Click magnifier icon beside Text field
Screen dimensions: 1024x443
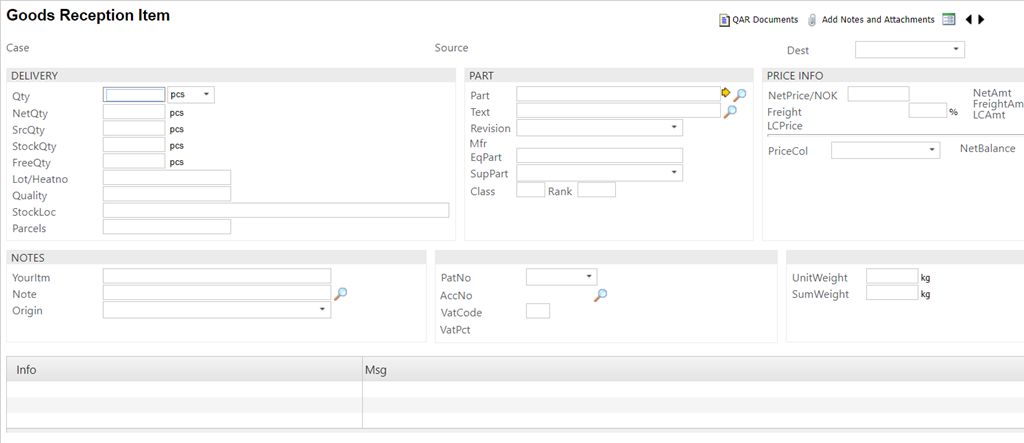pos(730,112)
